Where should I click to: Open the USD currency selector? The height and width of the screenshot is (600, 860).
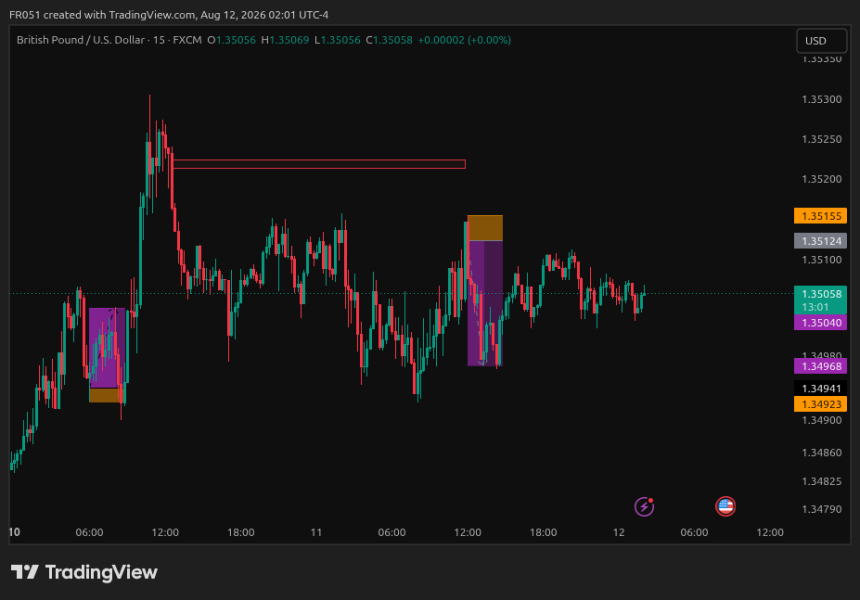(x=821, y=41)
